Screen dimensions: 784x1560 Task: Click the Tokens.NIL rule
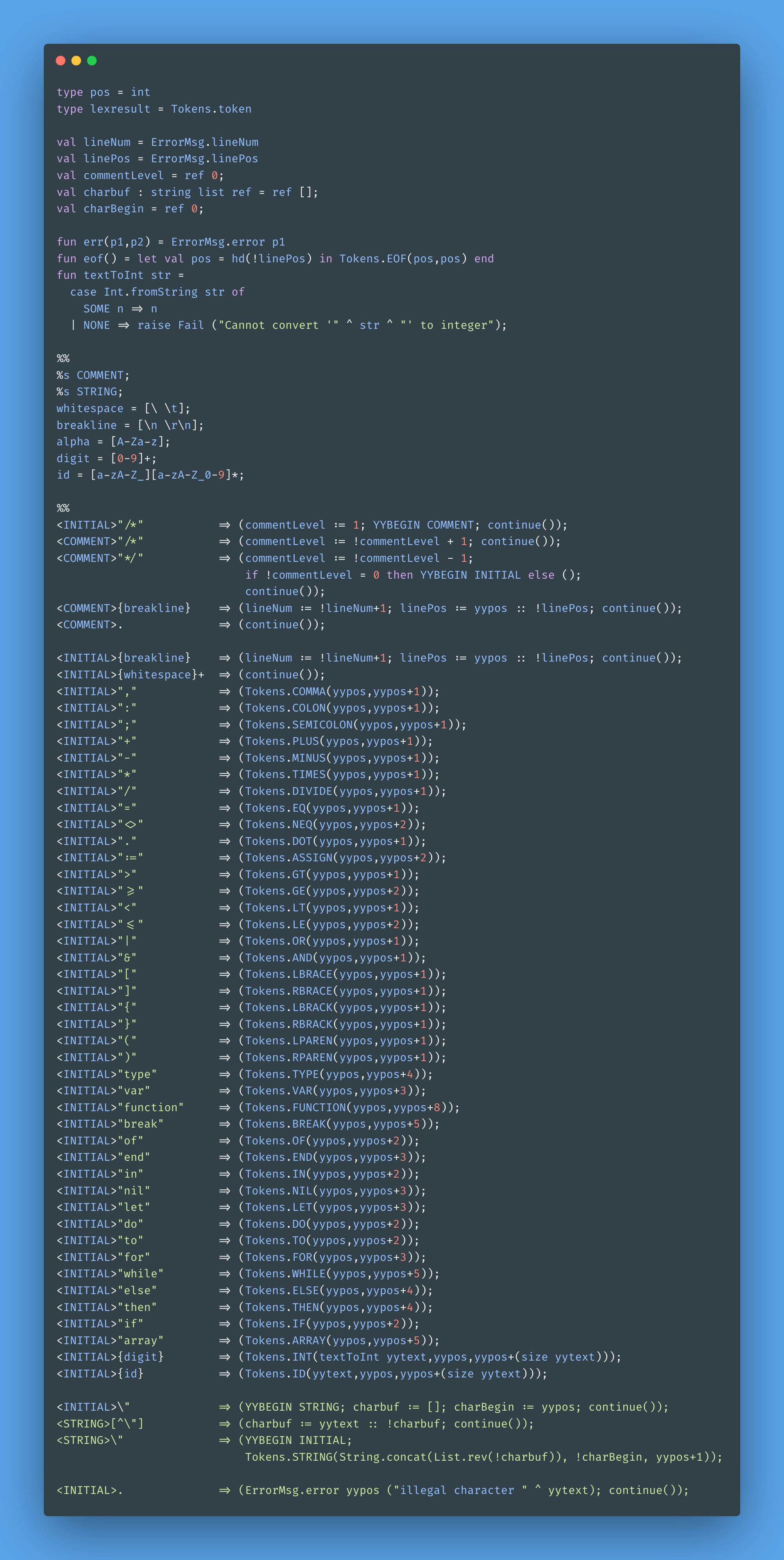click(242, 1191)
